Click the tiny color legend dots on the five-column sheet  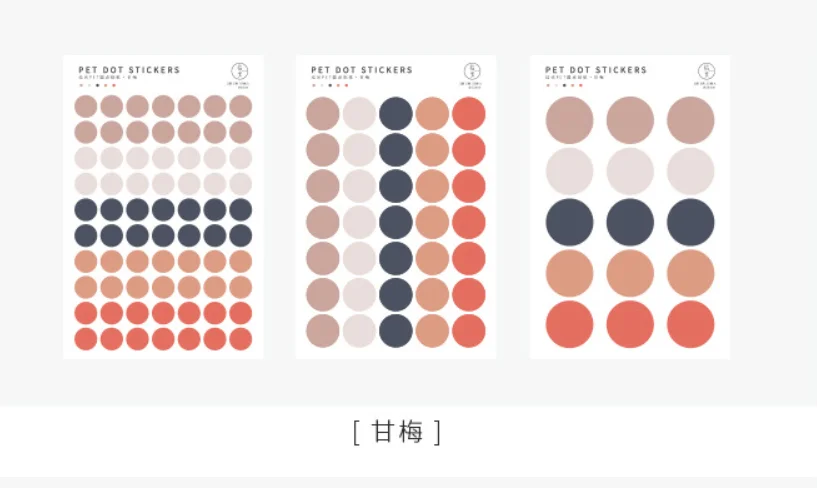(x=330, y=85)
